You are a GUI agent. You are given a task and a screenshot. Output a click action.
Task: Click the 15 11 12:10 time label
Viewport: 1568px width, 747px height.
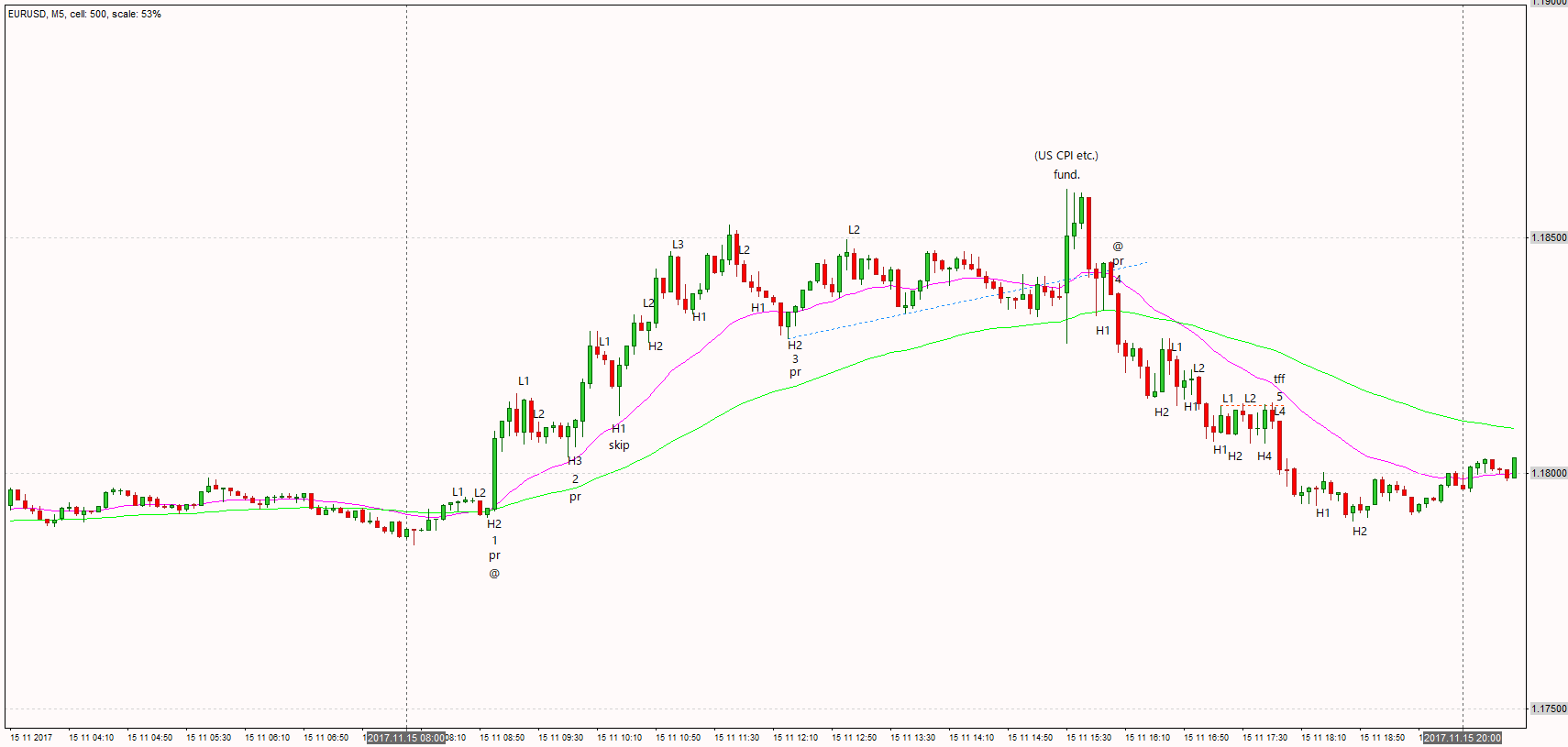(795, 738)
